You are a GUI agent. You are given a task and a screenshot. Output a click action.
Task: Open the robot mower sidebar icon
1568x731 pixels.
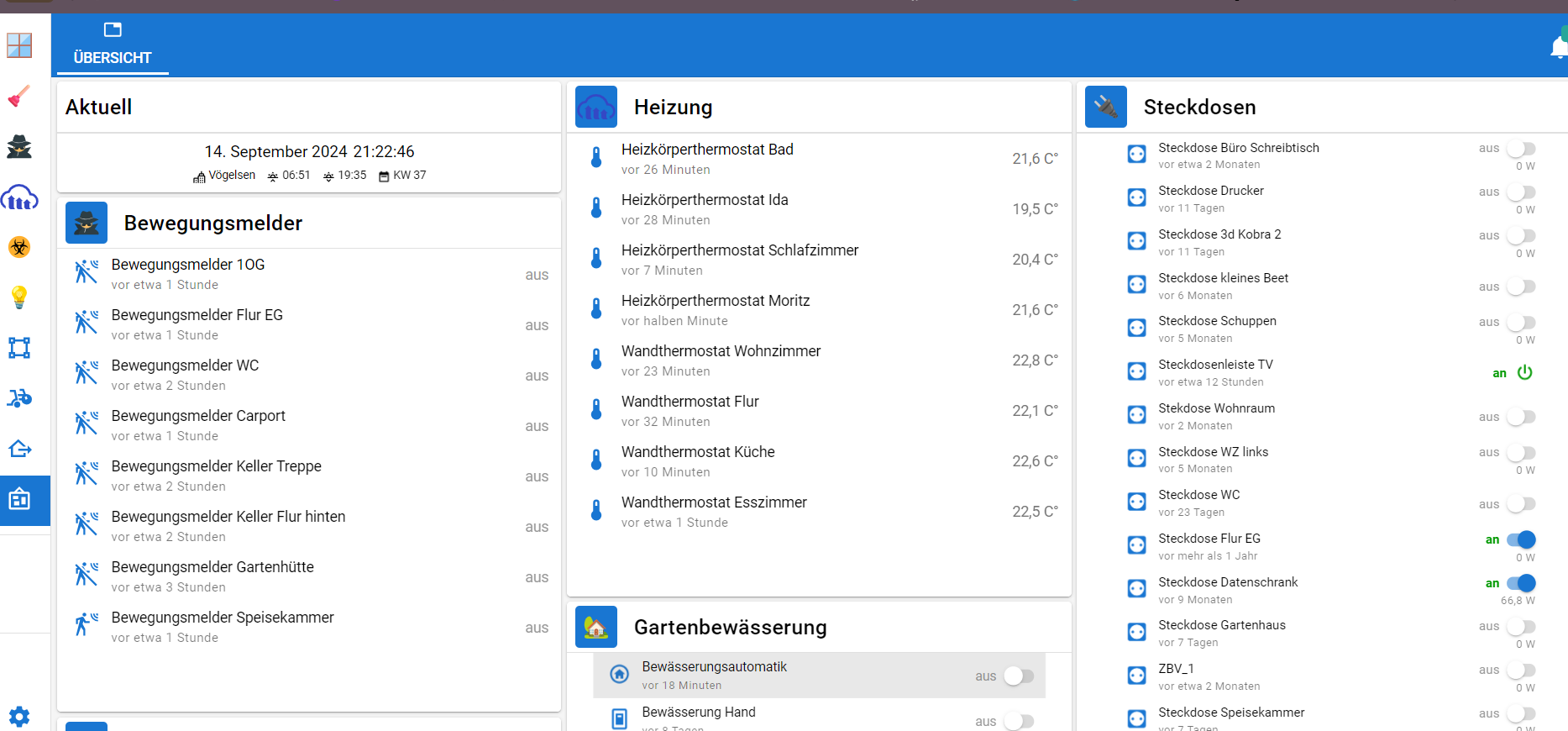pyautogui.click(x=19, y=398)
